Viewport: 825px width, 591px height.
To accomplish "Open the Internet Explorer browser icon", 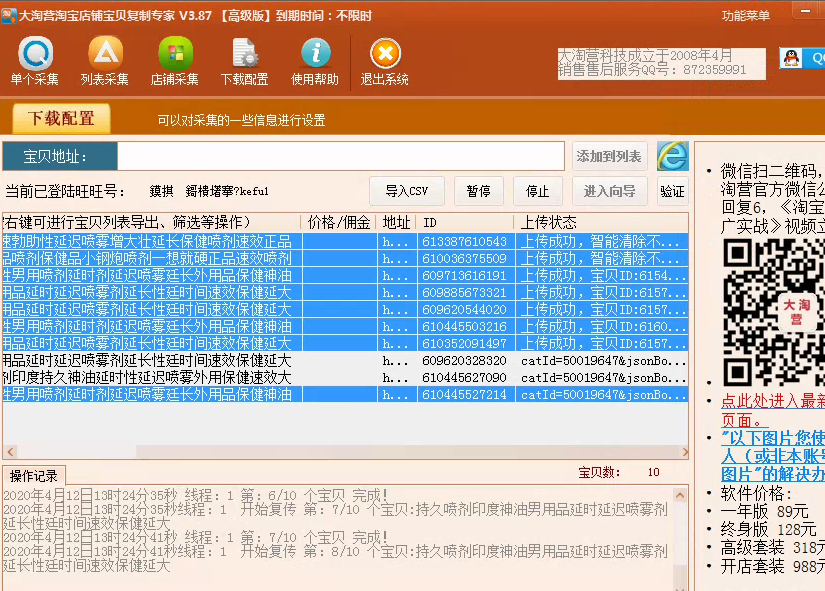I will coord(672,156).
